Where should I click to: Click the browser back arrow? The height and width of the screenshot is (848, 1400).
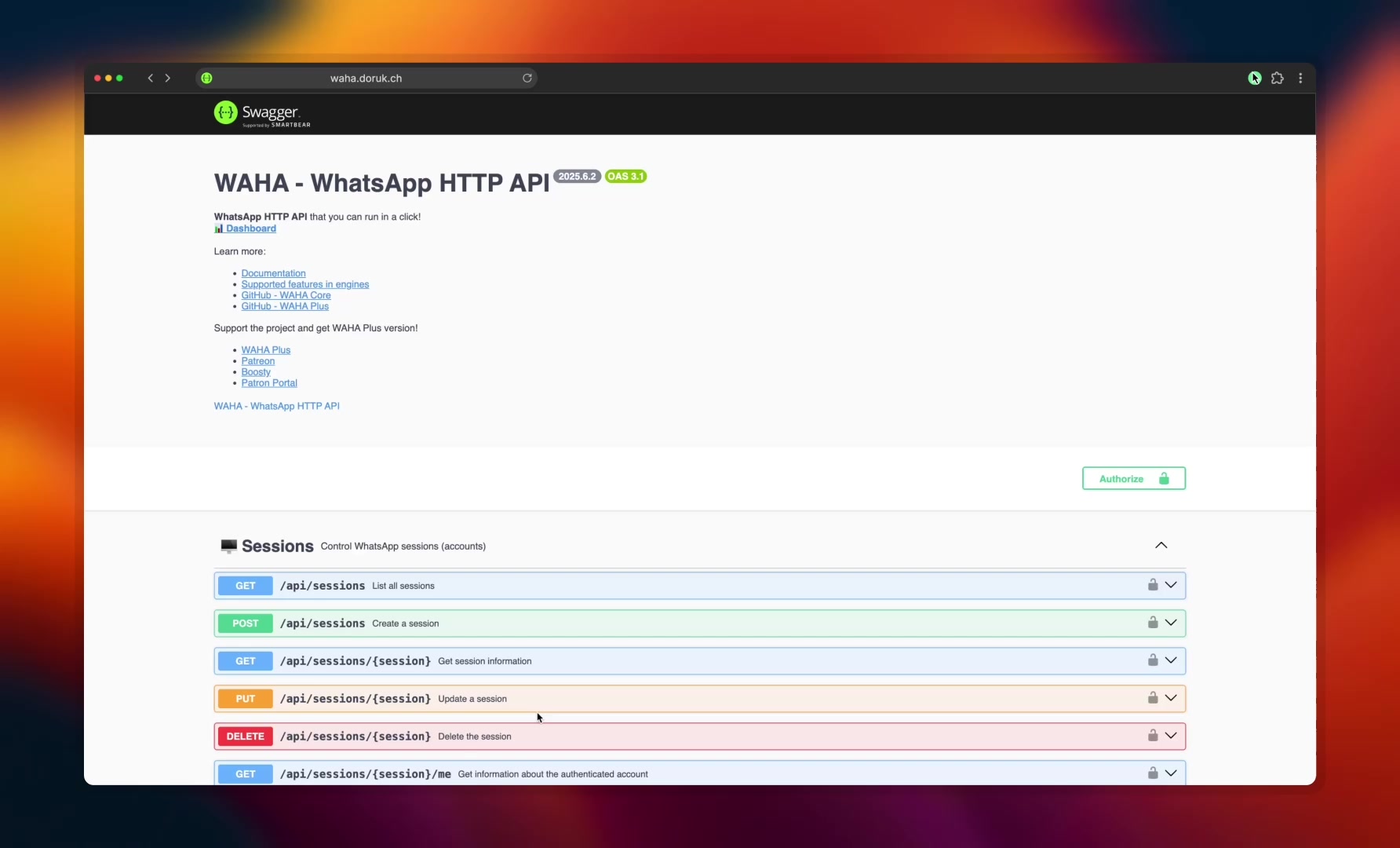(150, 78)
